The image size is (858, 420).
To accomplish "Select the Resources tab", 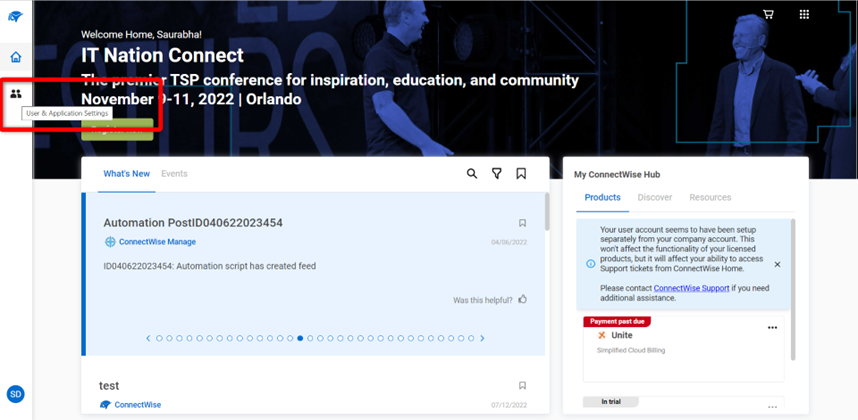I will [x=710, y=197].
